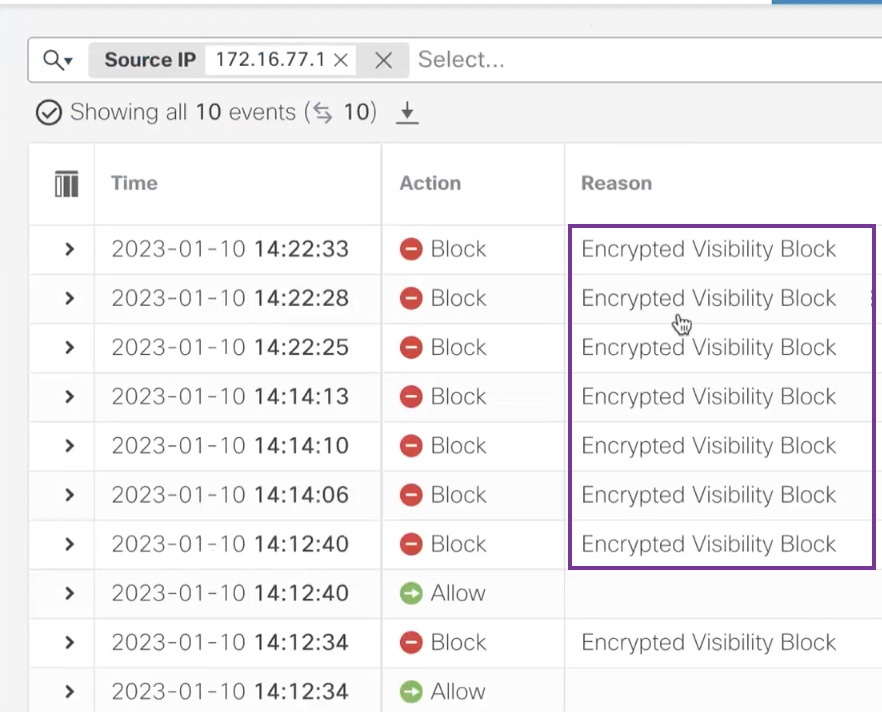
Task: Open the search filter dropdown magnifier
Action: pos(58,60)
